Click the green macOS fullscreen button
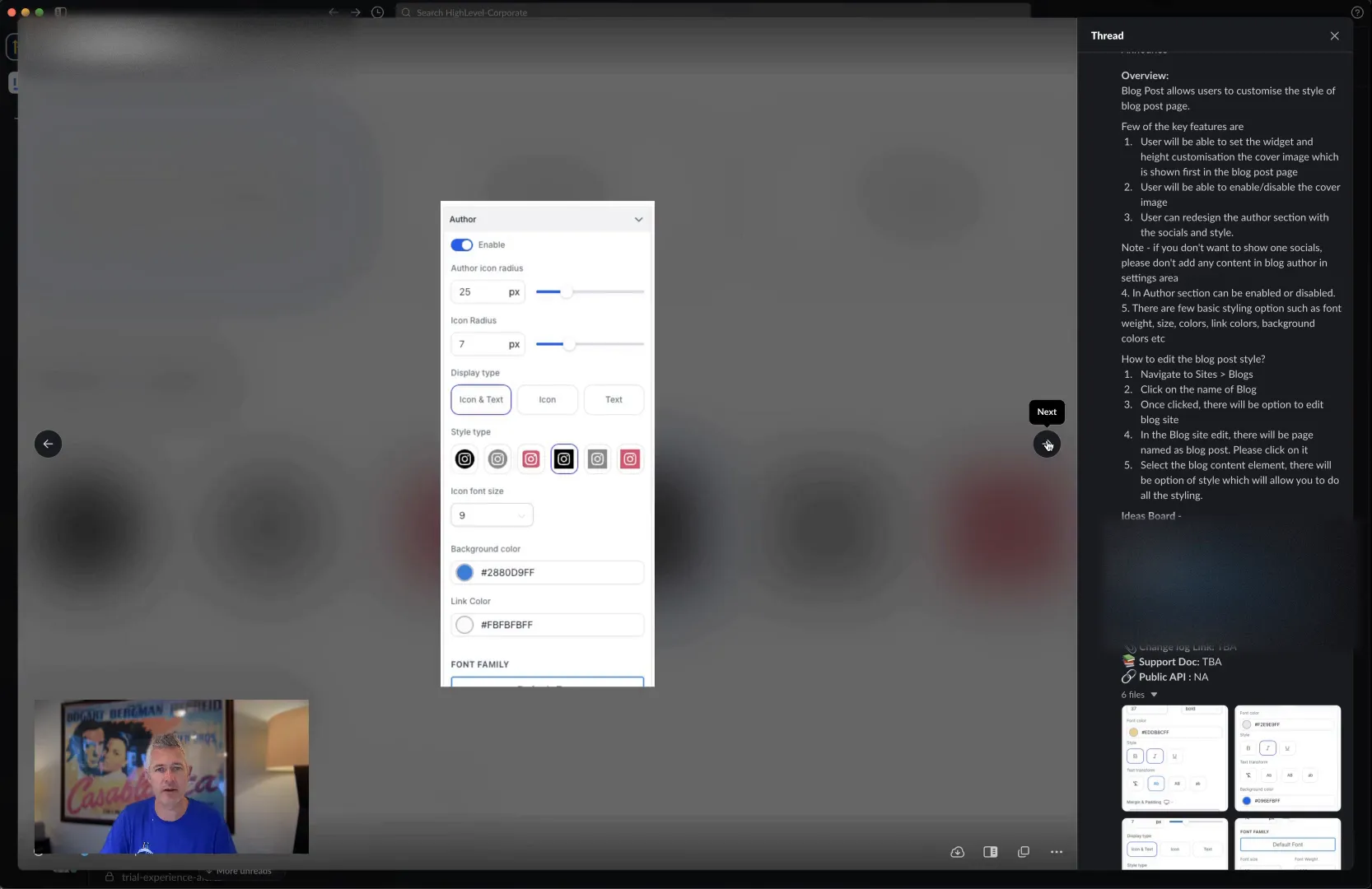This screenshot has height=889, width=1372. pyautogui.click(x=40, y=12)
